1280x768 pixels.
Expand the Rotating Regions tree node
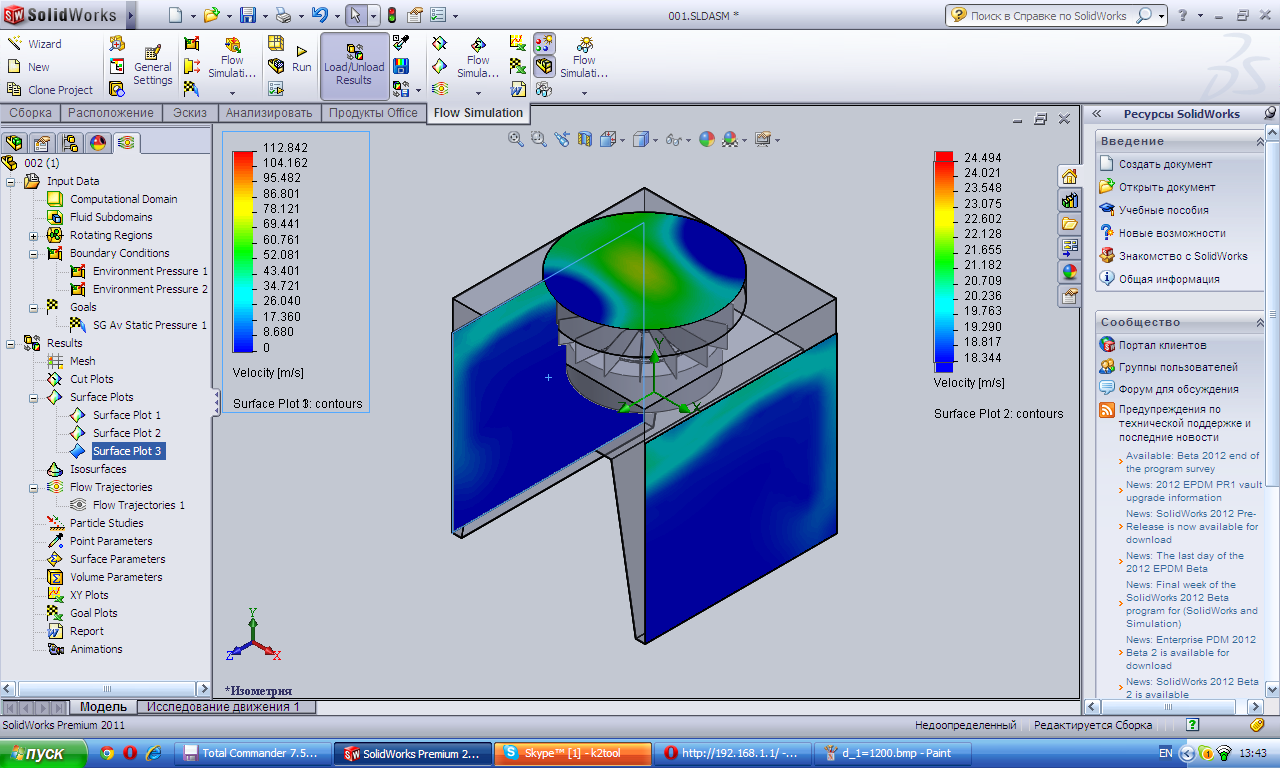(x=34, y=236)
